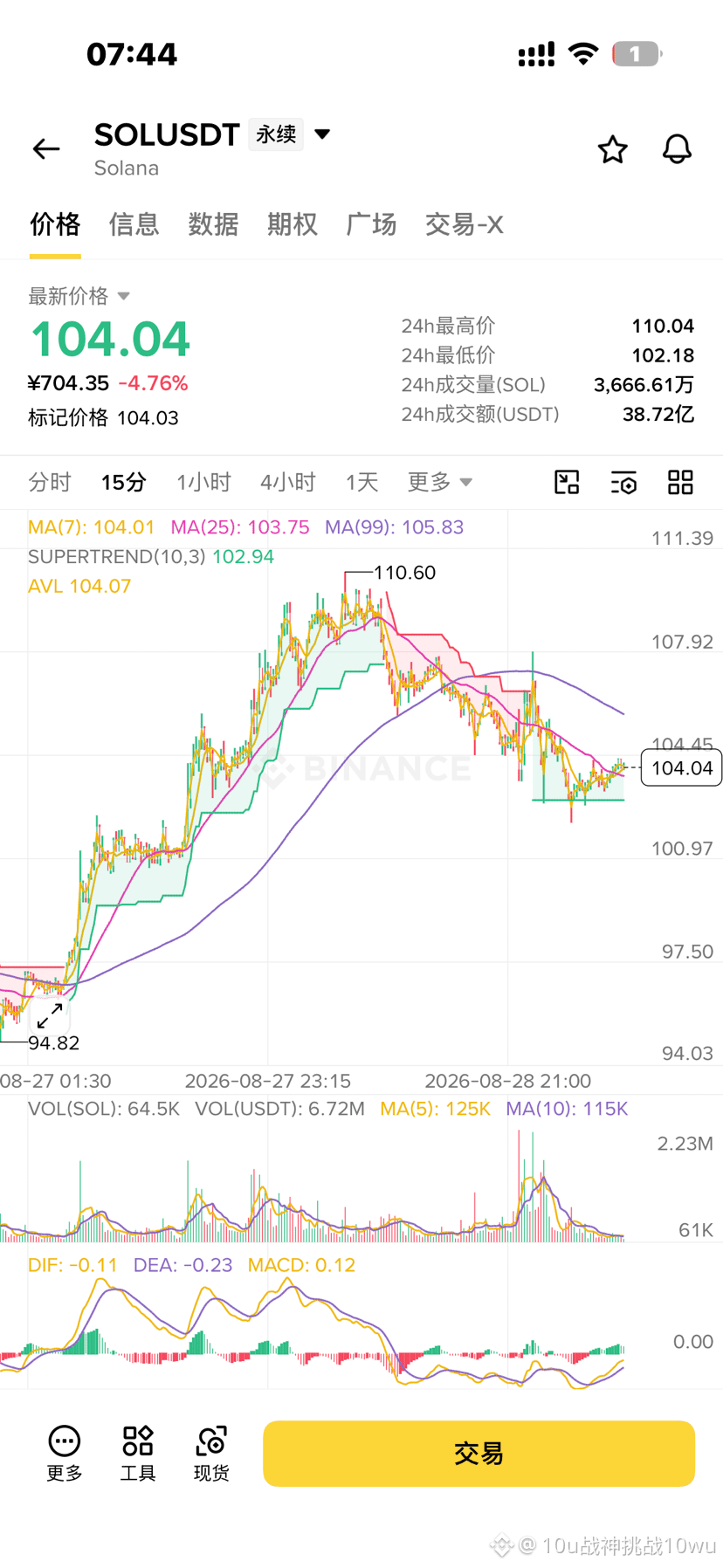The width and height of the screenshot is (723, 1568).
Task: Open the 期权 tab
Action: (292, 224)
